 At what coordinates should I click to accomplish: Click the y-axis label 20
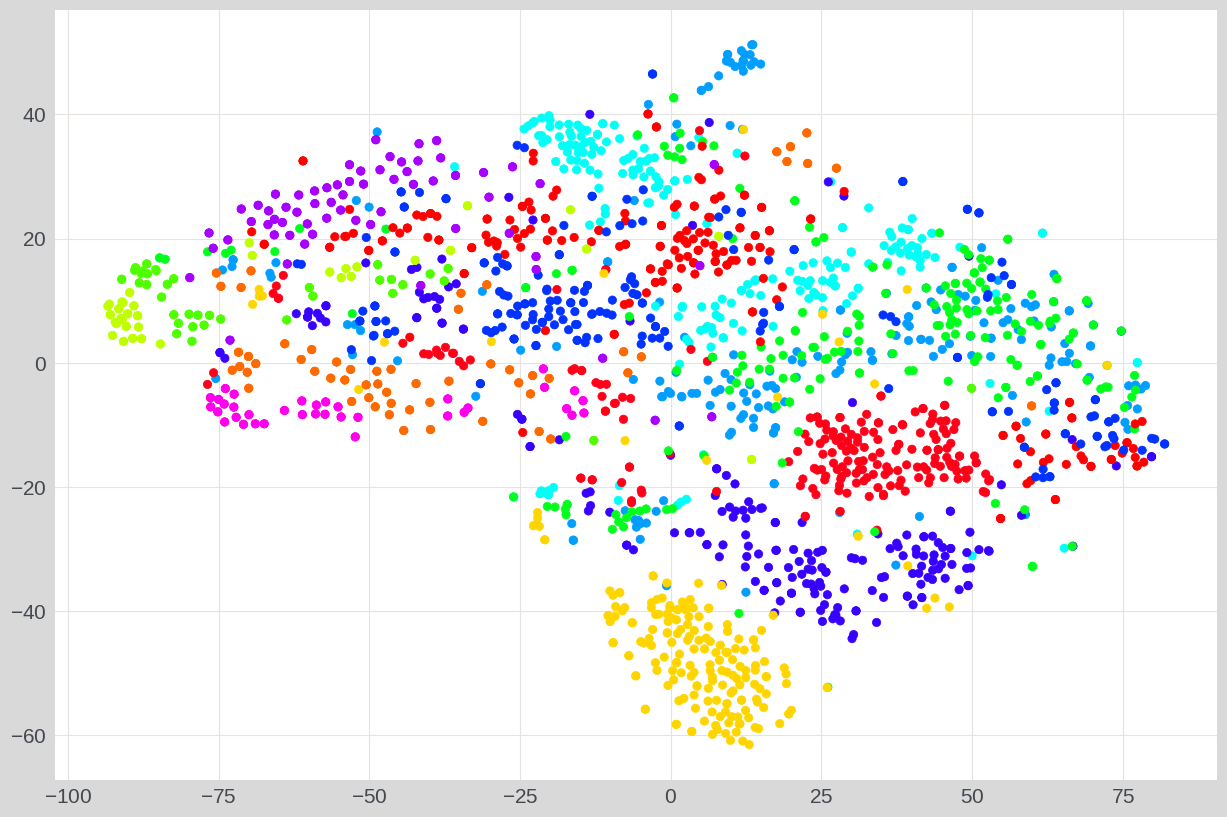click(34, 239)
